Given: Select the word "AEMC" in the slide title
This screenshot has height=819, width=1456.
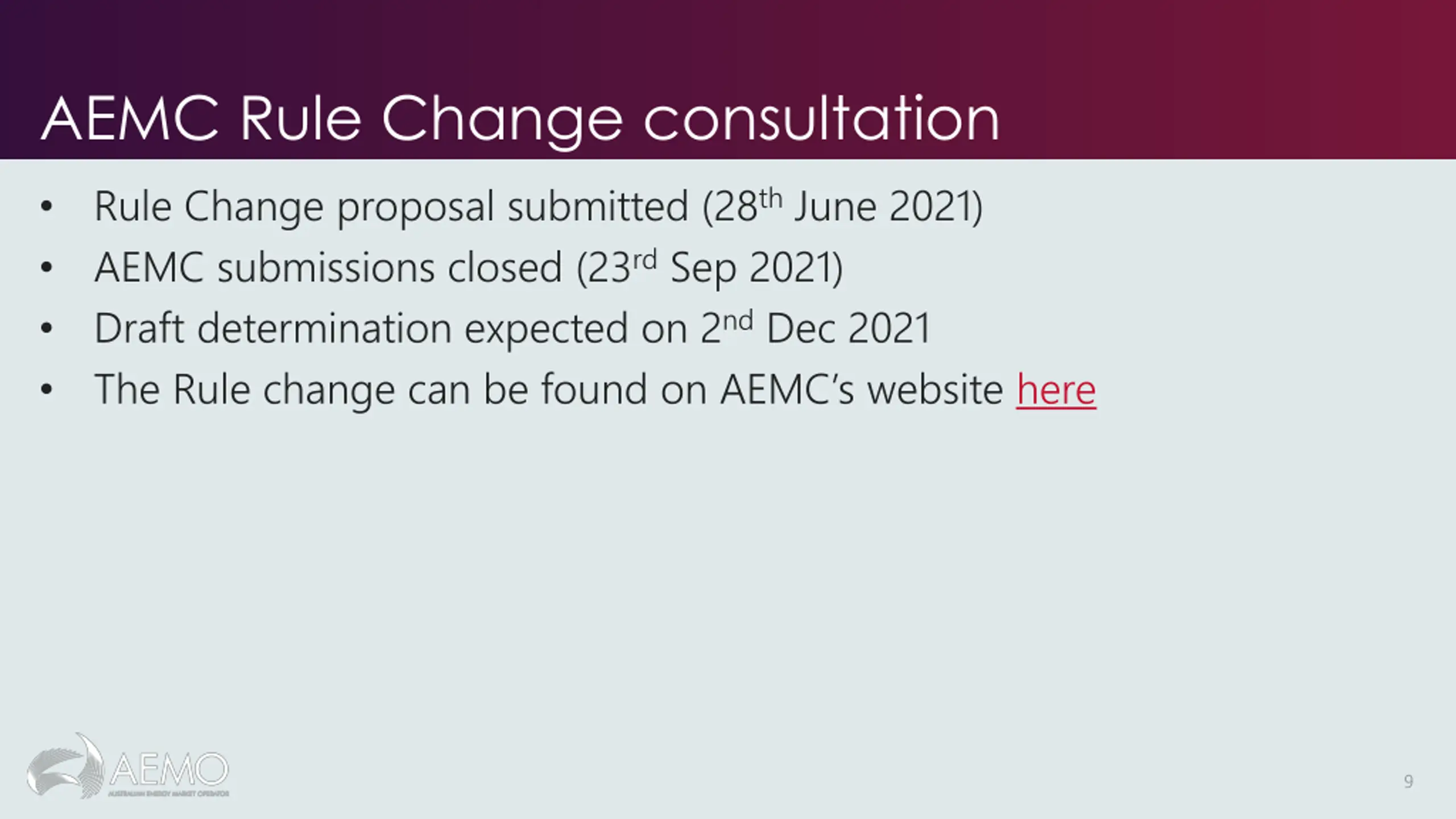Looking at the screenshot, I should click(130, 118).
